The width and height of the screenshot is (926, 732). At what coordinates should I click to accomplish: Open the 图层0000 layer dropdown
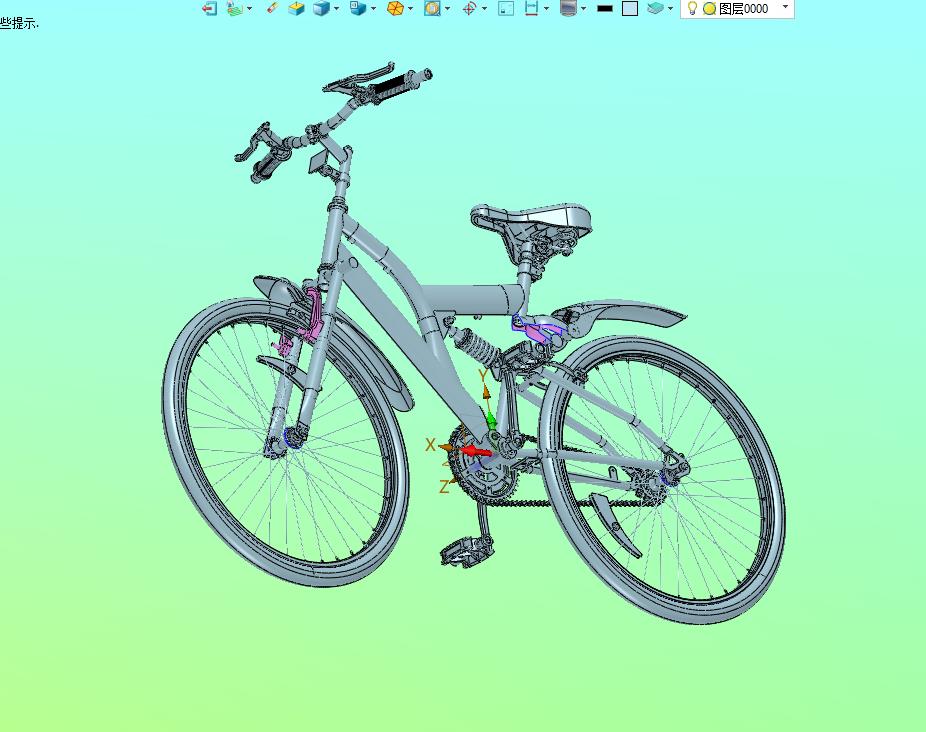pos(785,7)
